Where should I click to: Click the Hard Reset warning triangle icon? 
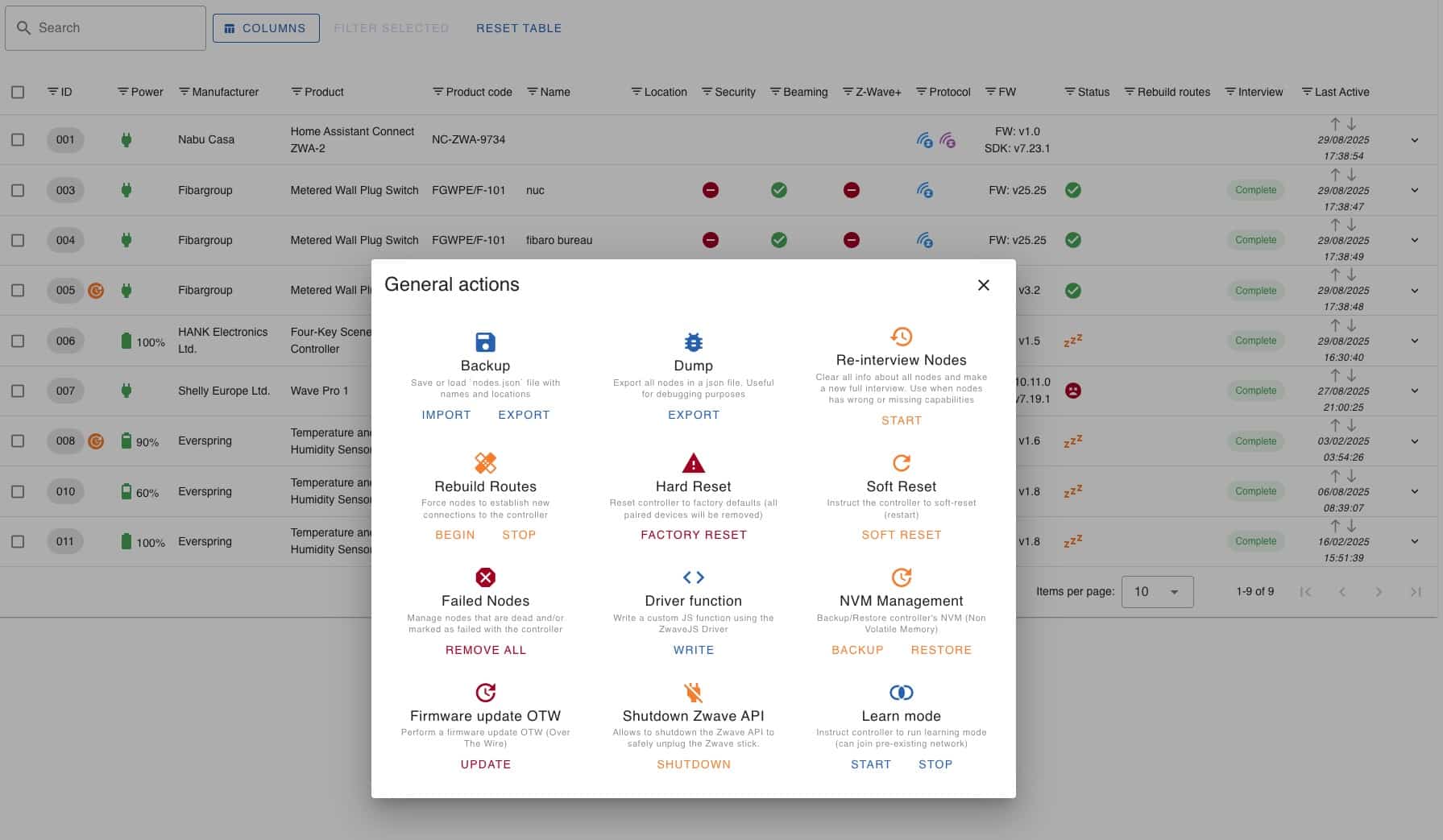tap(693, 463)
